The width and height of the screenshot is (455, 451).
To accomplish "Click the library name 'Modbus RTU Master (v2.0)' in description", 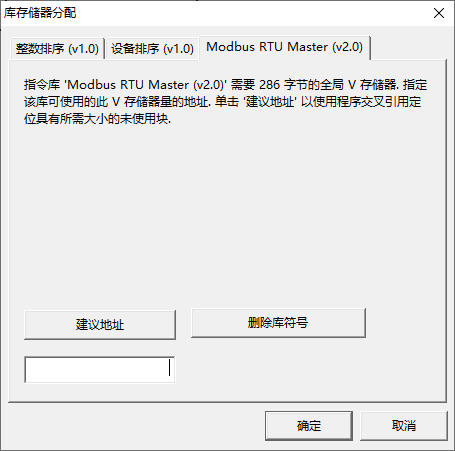I will tap(145, 85).
